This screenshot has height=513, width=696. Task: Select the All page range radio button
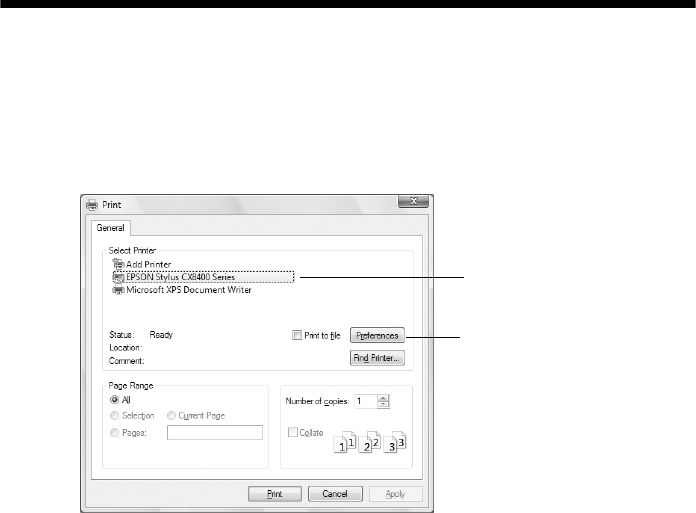click(115, 400)
